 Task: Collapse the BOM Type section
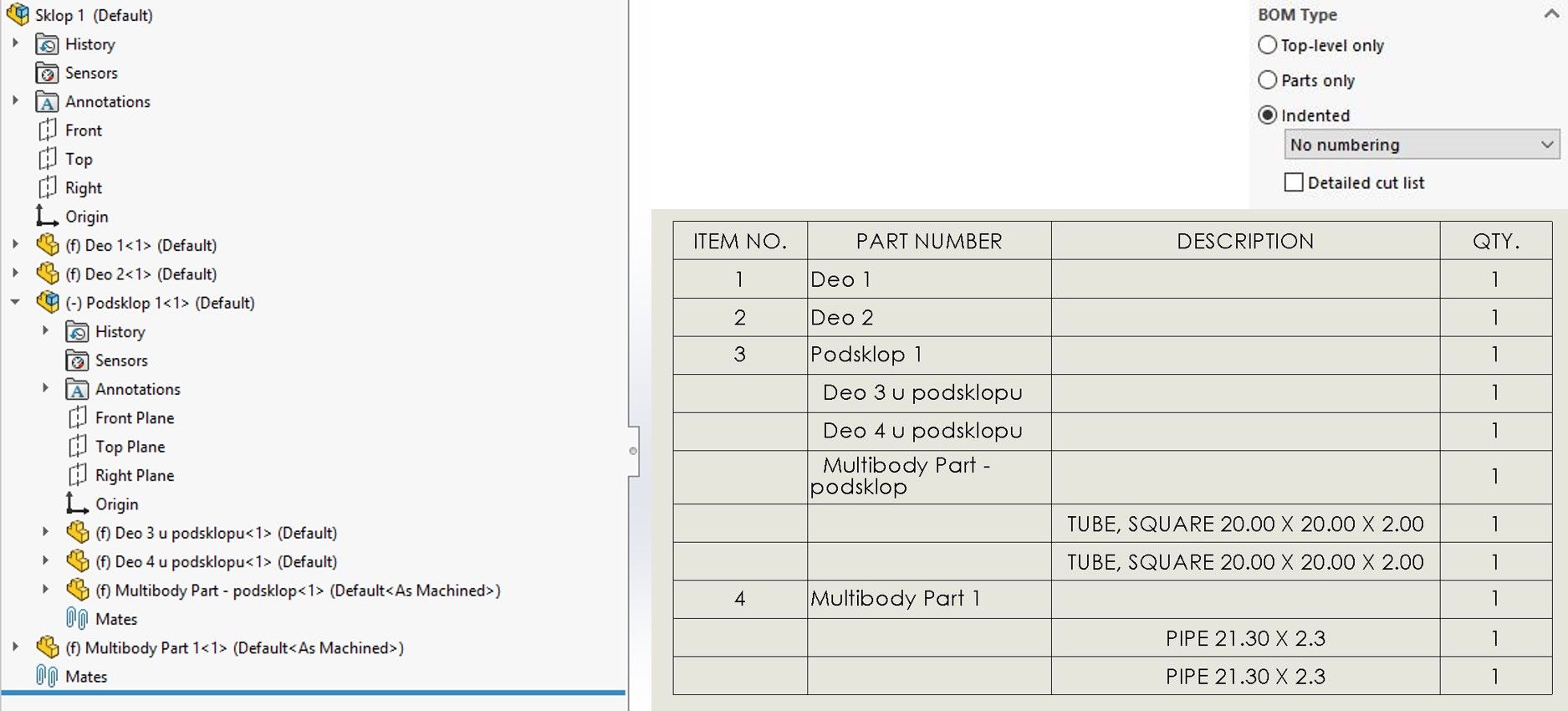pos(1550,14)
